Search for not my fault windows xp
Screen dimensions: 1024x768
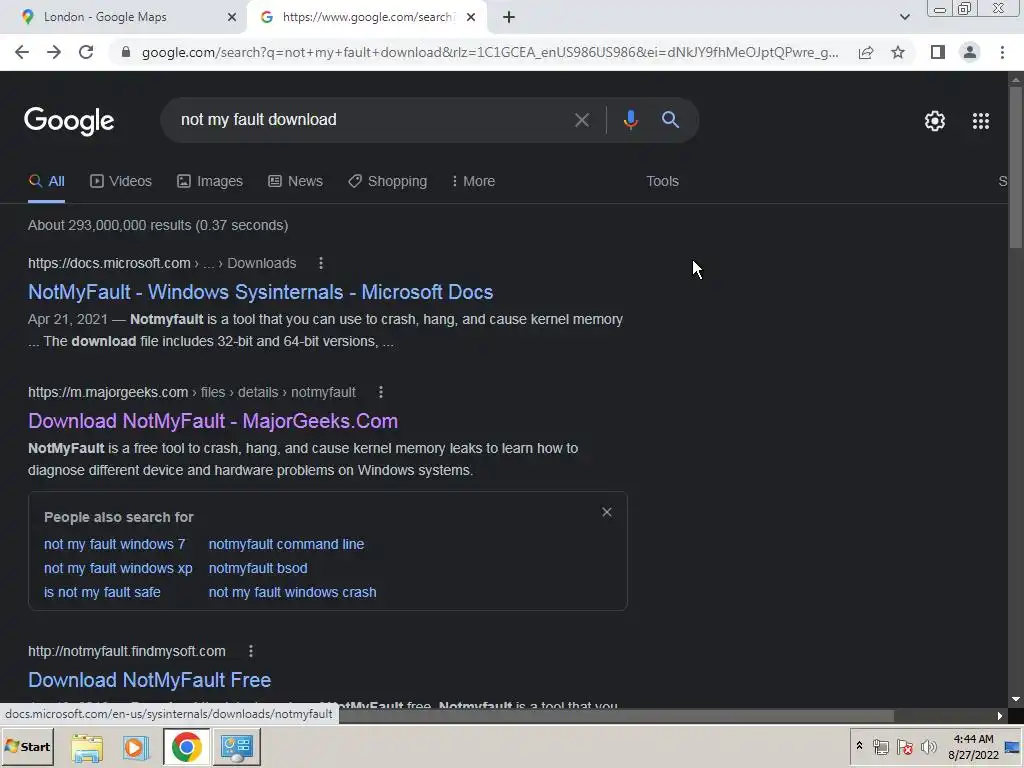pyautogui.click(x=118, y=568)
